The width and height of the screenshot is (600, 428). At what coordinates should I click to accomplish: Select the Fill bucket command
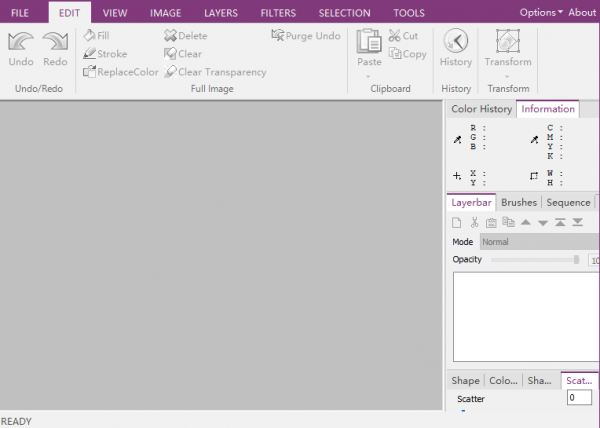pyautogui.click(x=96, y=36)
